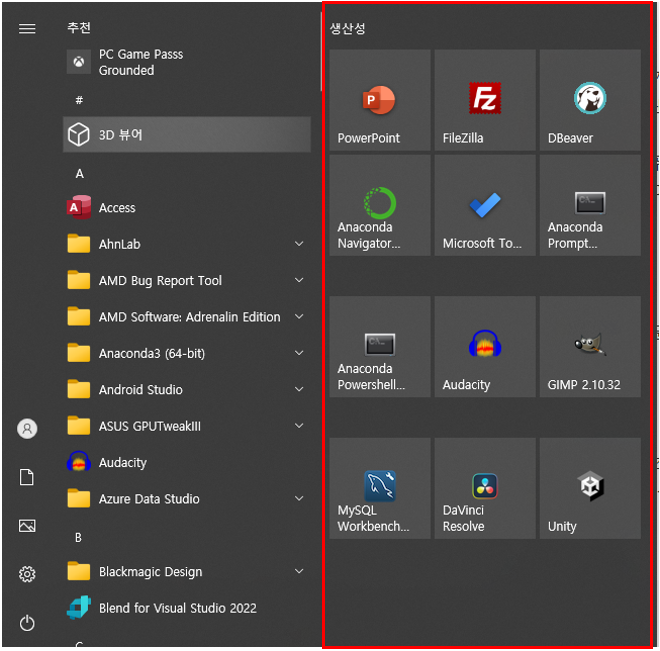Launch the PowerPoint tile
Screen dimensions: 660x651
pos(380,100)
